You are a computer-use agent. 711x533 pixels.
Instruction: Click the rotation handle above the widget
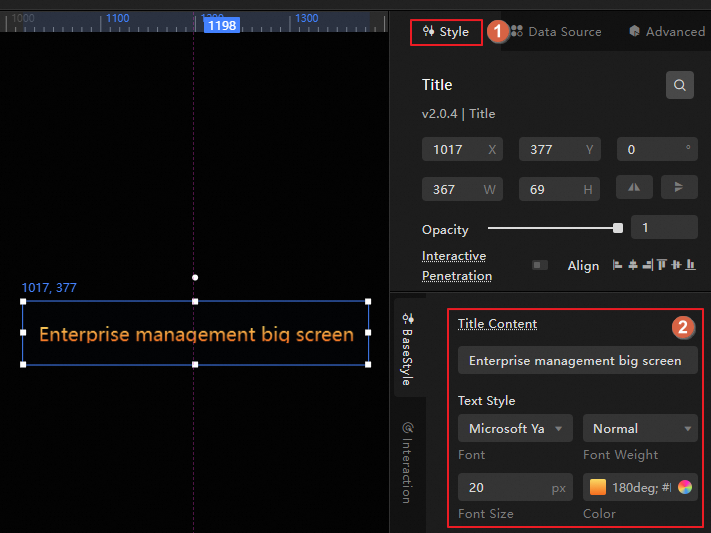195,278
